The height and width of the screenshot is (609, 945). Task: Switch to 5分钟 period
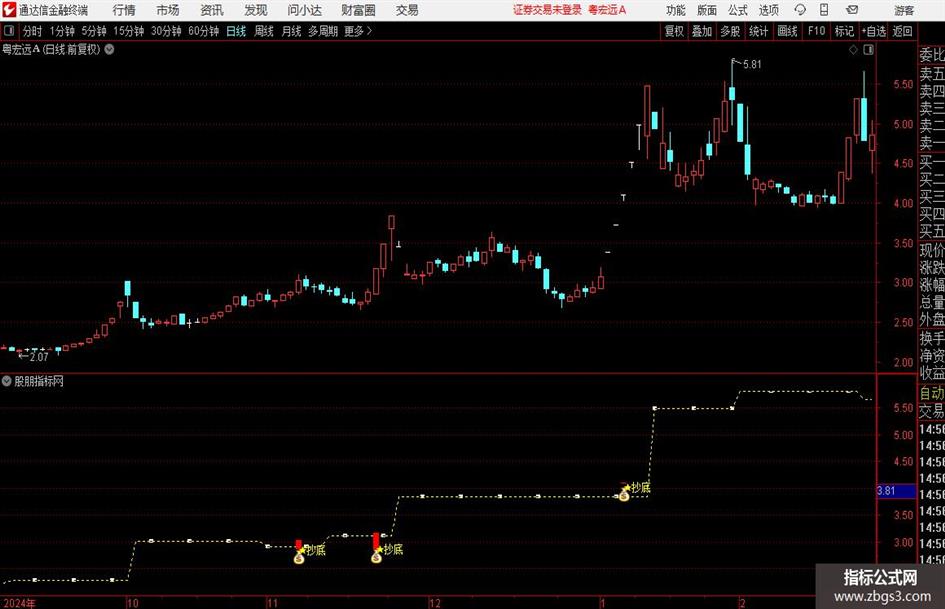pos(94,31)
